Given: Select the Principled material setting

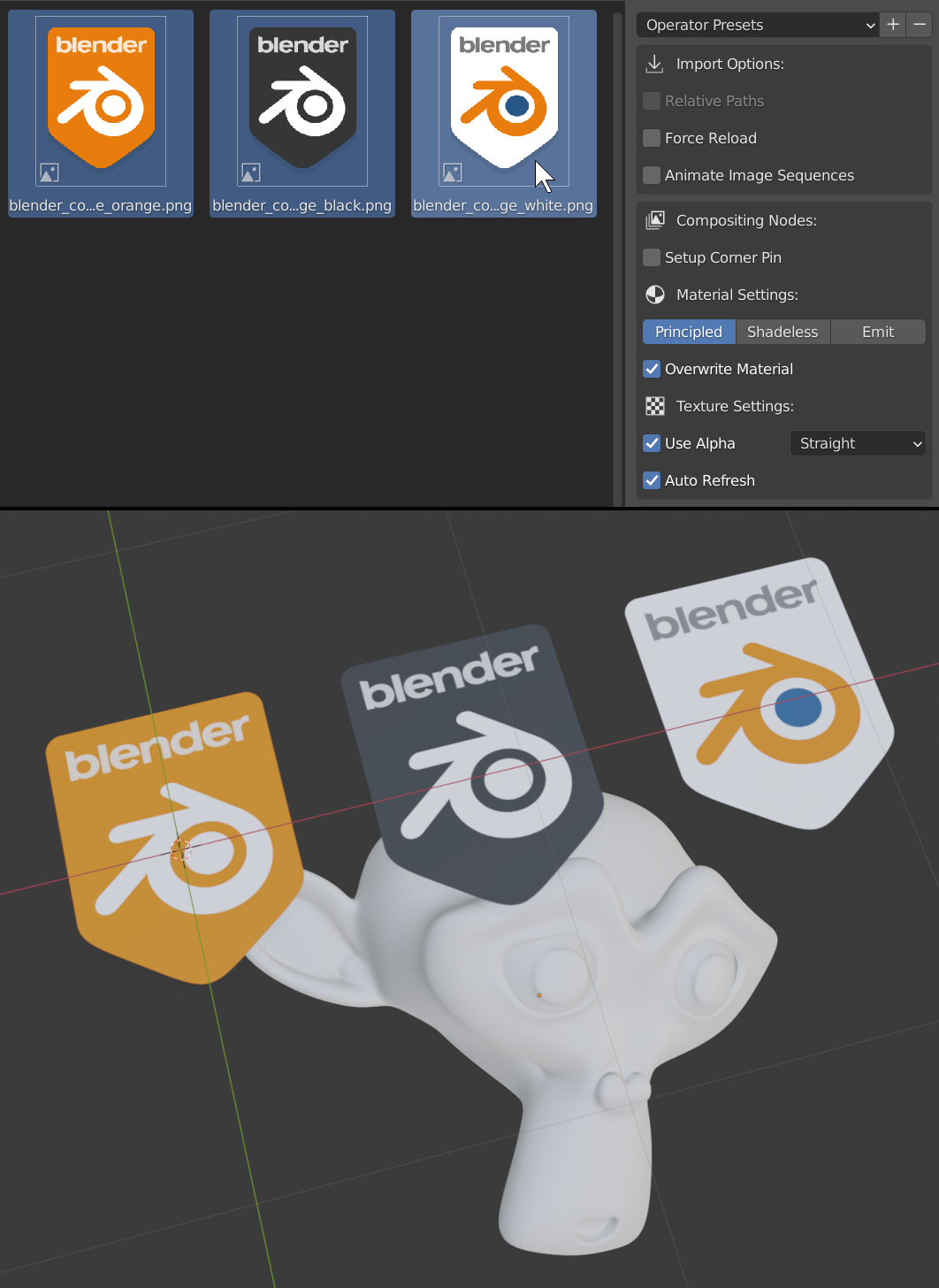Looking at the screenshot, I should pyautogui.click(x=689, y=332).
